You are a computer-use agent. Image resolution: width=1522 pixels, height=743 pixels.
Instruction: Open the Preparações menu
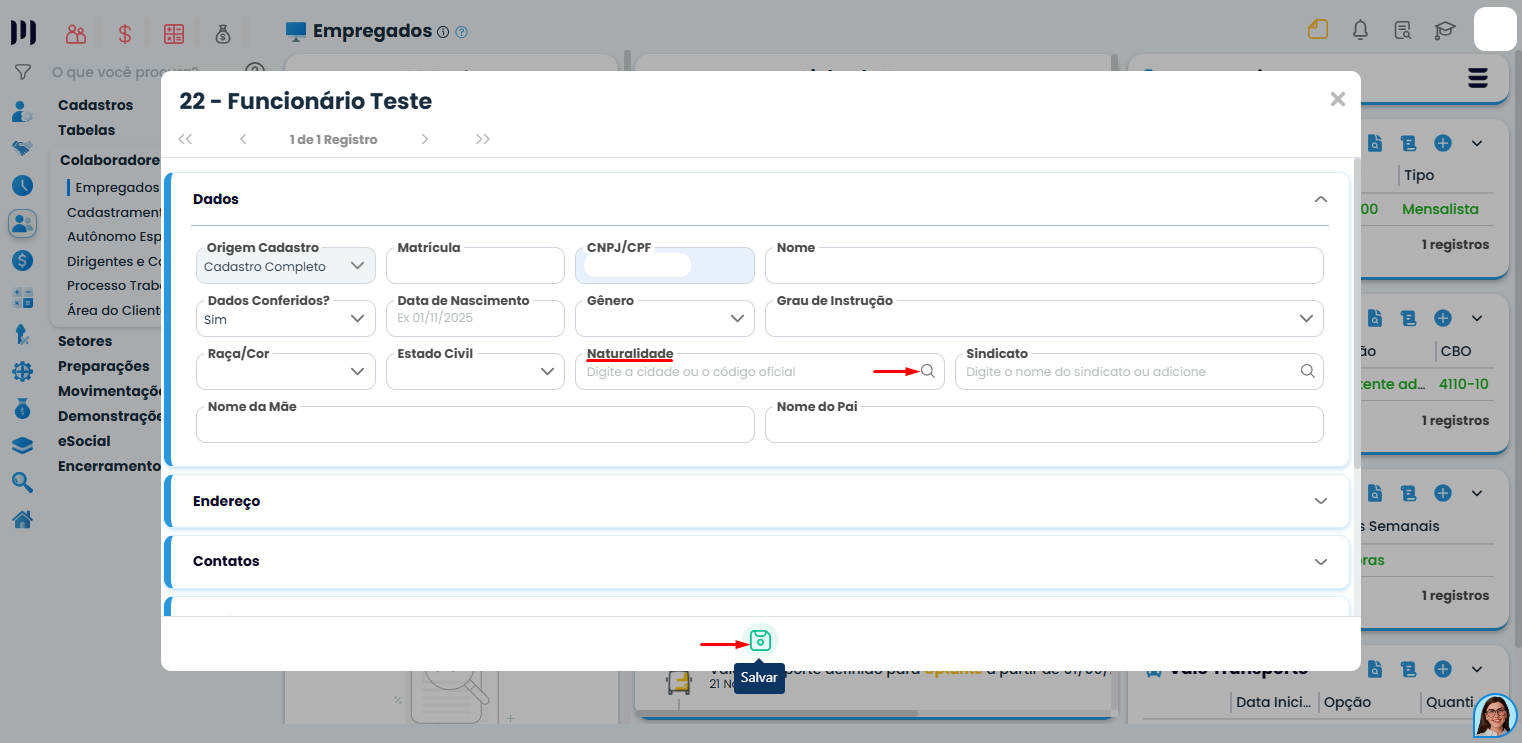click(x=103, y=366)
